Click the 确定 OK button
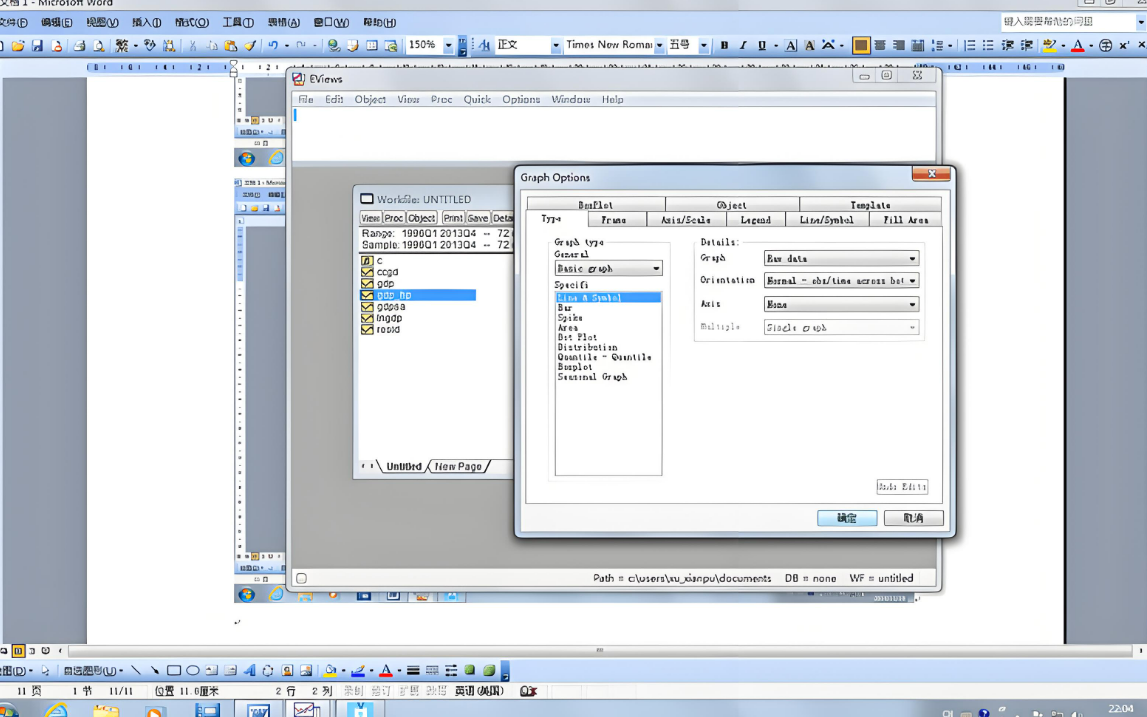 (847, 518)
